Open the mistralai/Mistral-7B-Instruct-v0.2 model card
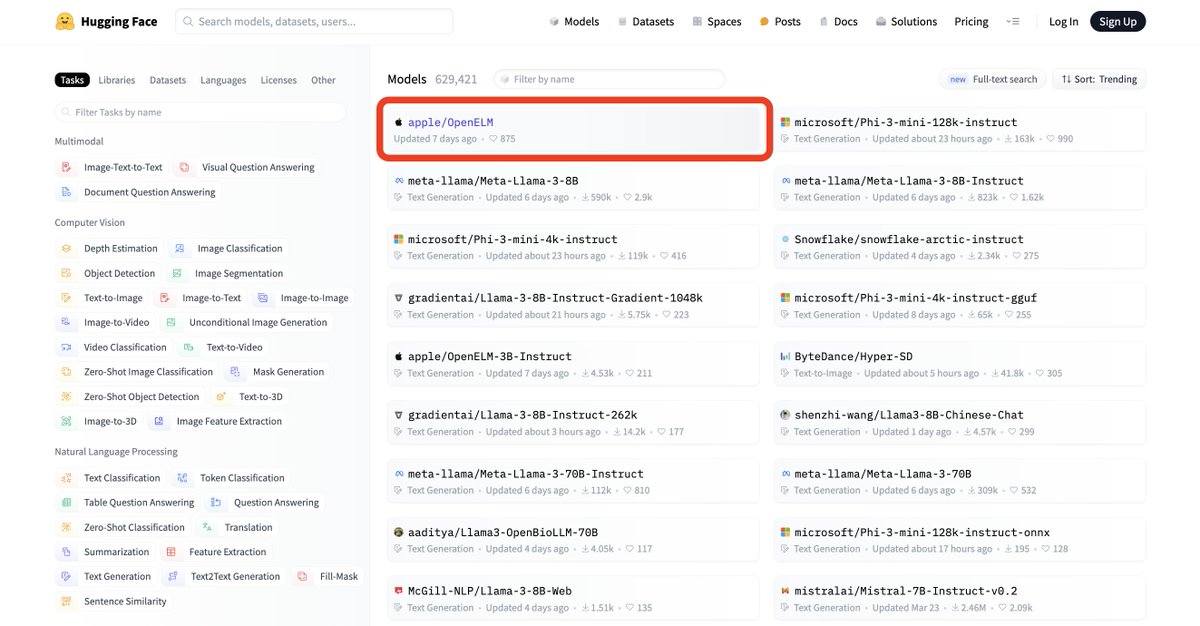The height and width of the screenshot is (626, 1200). pos(960,599)
